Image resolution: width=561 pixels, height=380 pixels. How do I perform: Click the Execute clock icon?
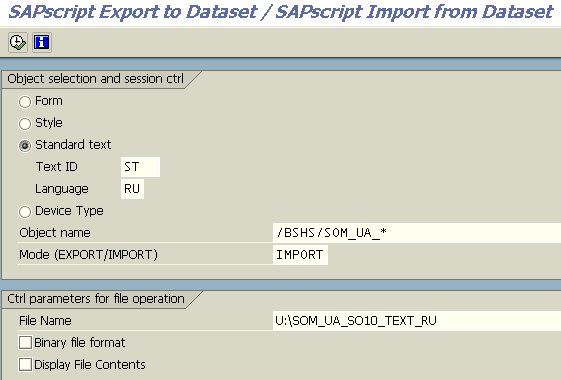(x=18, y=43)
